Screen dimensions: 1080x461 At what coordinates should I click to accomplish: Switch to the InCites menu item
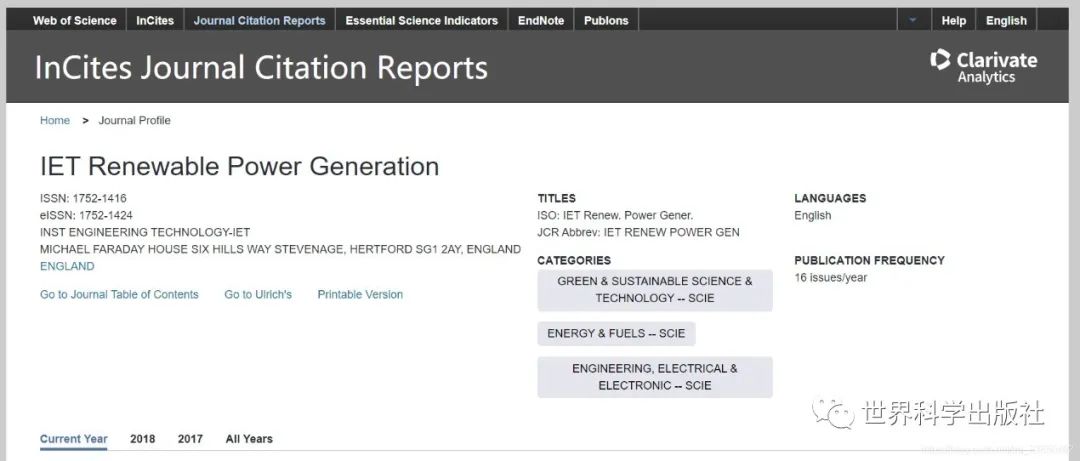[155, 20]
